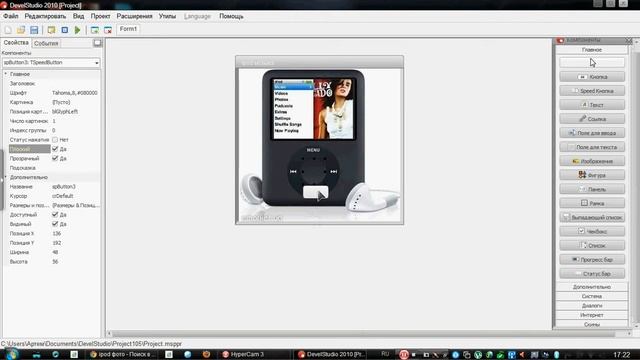Open the Помощь menu

[231, 16]
